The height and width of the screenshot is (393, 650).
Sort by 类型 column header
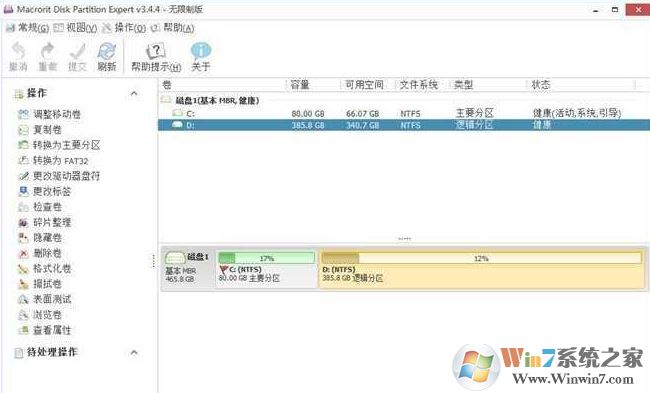(x=488, y=85)
